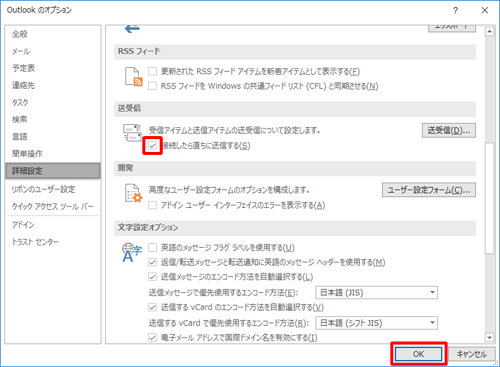The image size is (500, 367).
Task: Toggle 更新された RSS フィード アイテム checkbox
Action: tap(152, 71)
